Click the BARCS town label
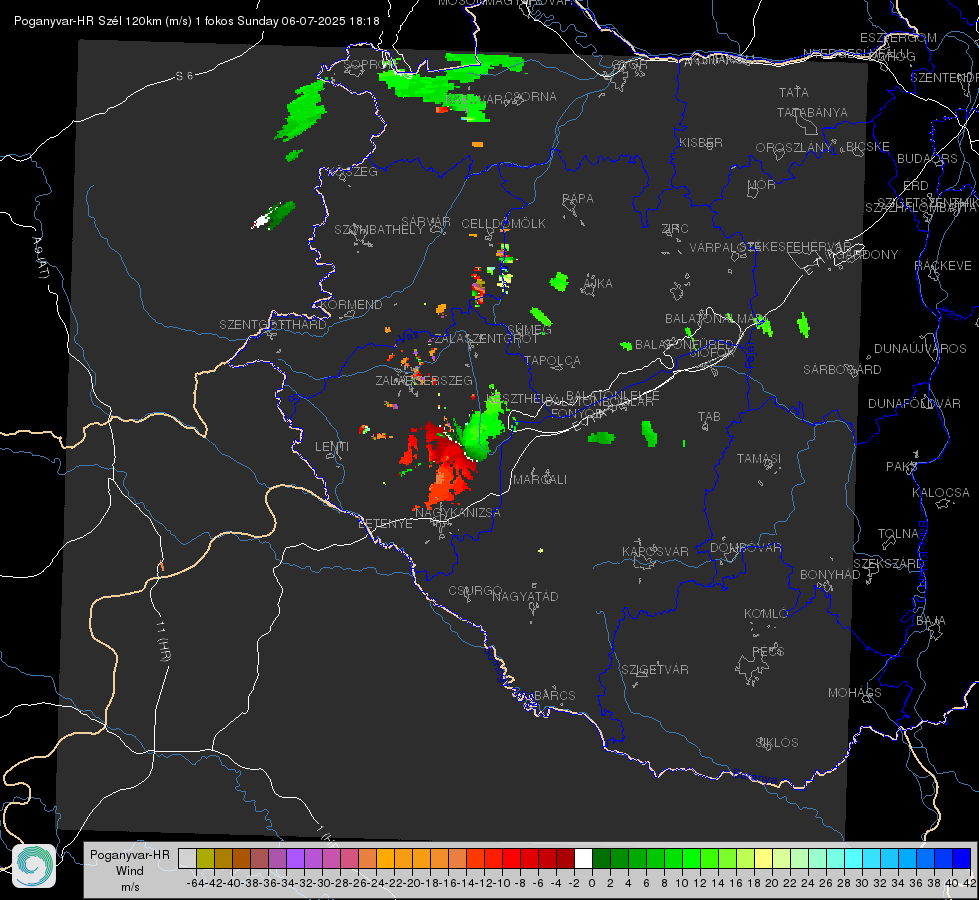This screenshot has height=900, width=979. coord(554,696)
